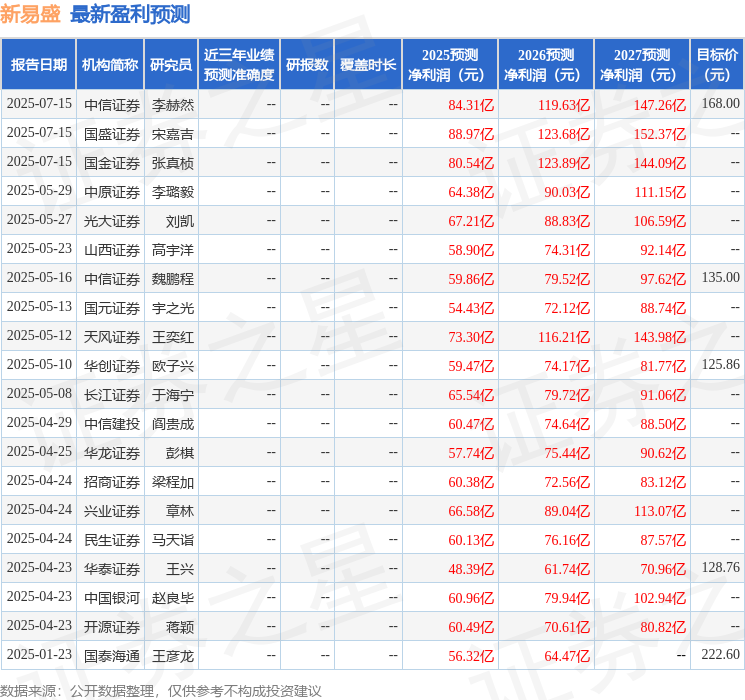
Task: Select the 目标价(元) column header
Action: point(717,65)
